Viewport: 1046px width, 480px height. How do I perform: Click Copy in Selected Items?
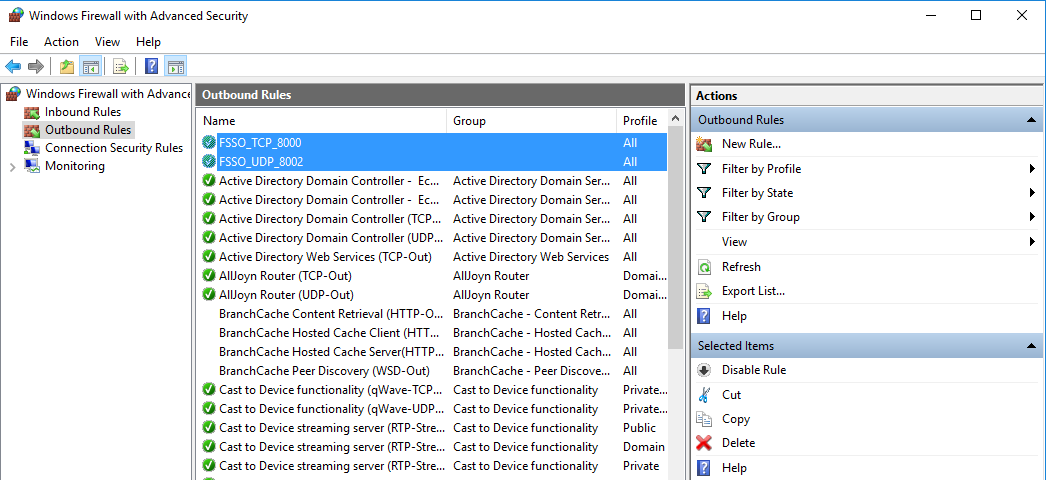[x=735, y=419]
